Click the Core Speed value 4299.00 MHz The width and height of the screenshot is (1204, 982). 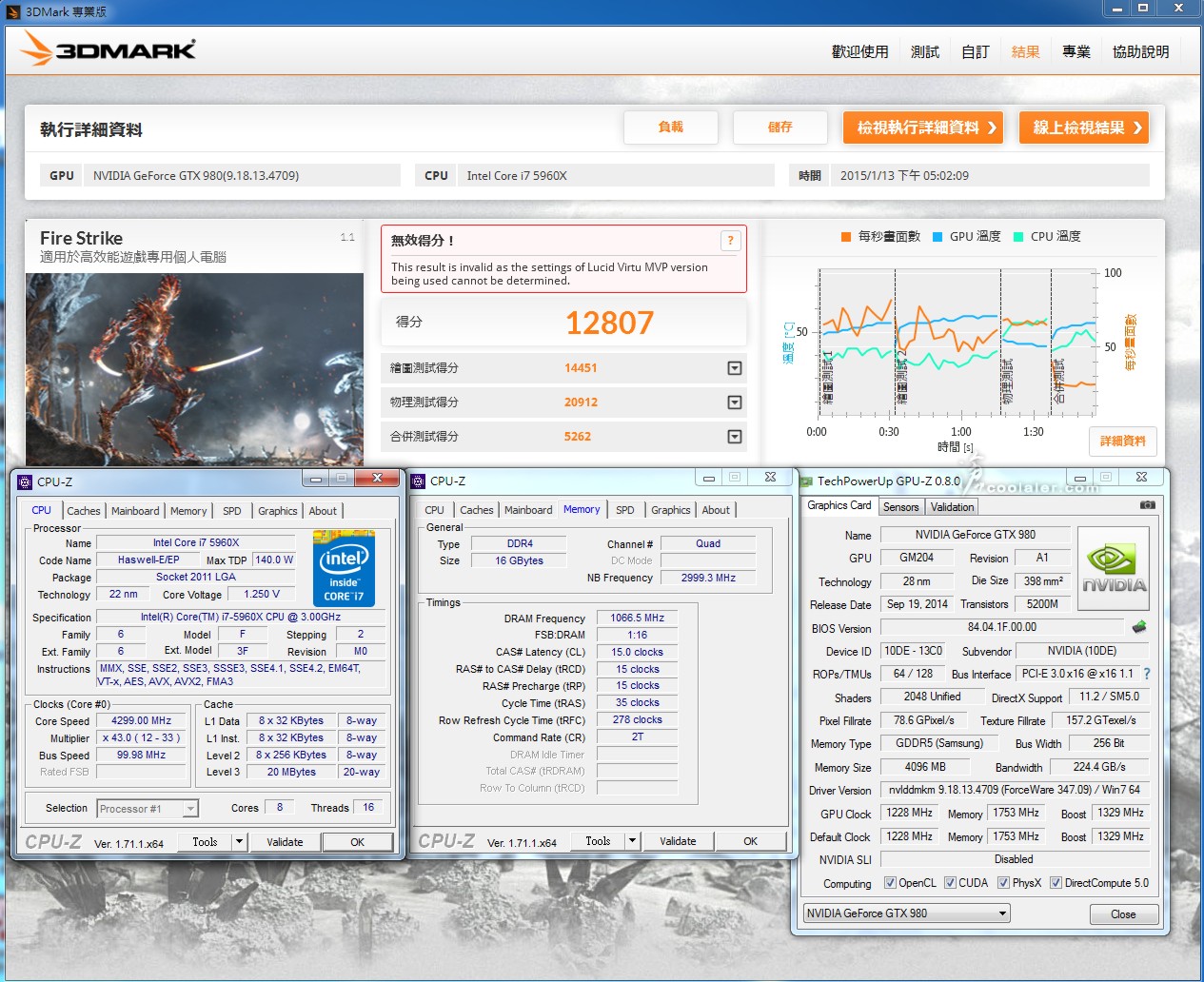(142, 721)
